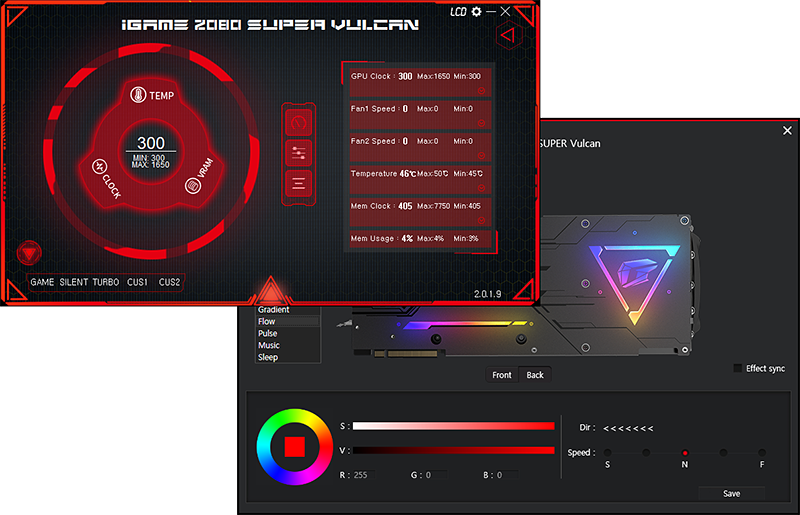
Task: Click the R value field
Action: coord(364,475)
